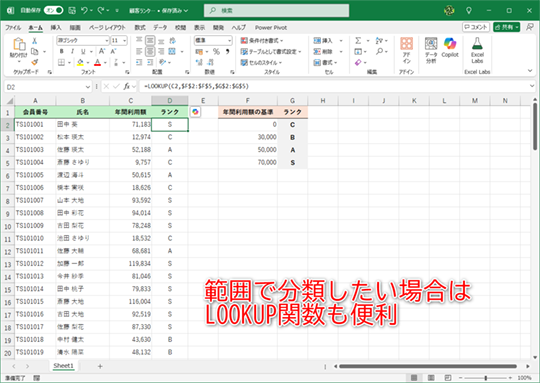Switch to Page Break Preview in status bar
Screen dimensions: 540x383
(448, 378)
